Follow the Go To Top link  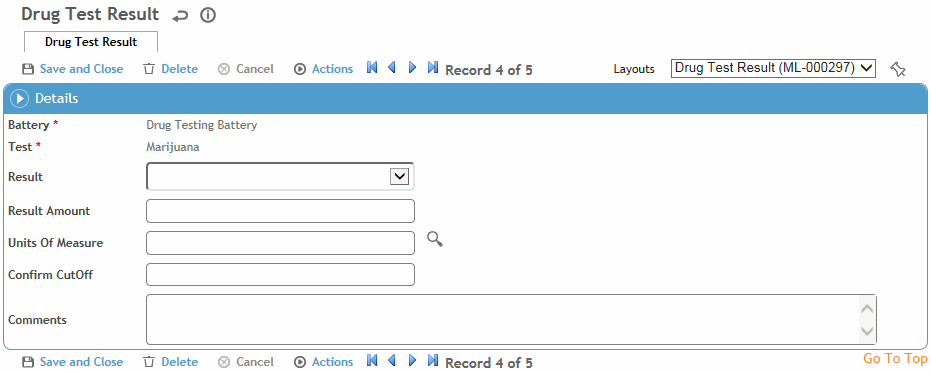tap(895, 358)
